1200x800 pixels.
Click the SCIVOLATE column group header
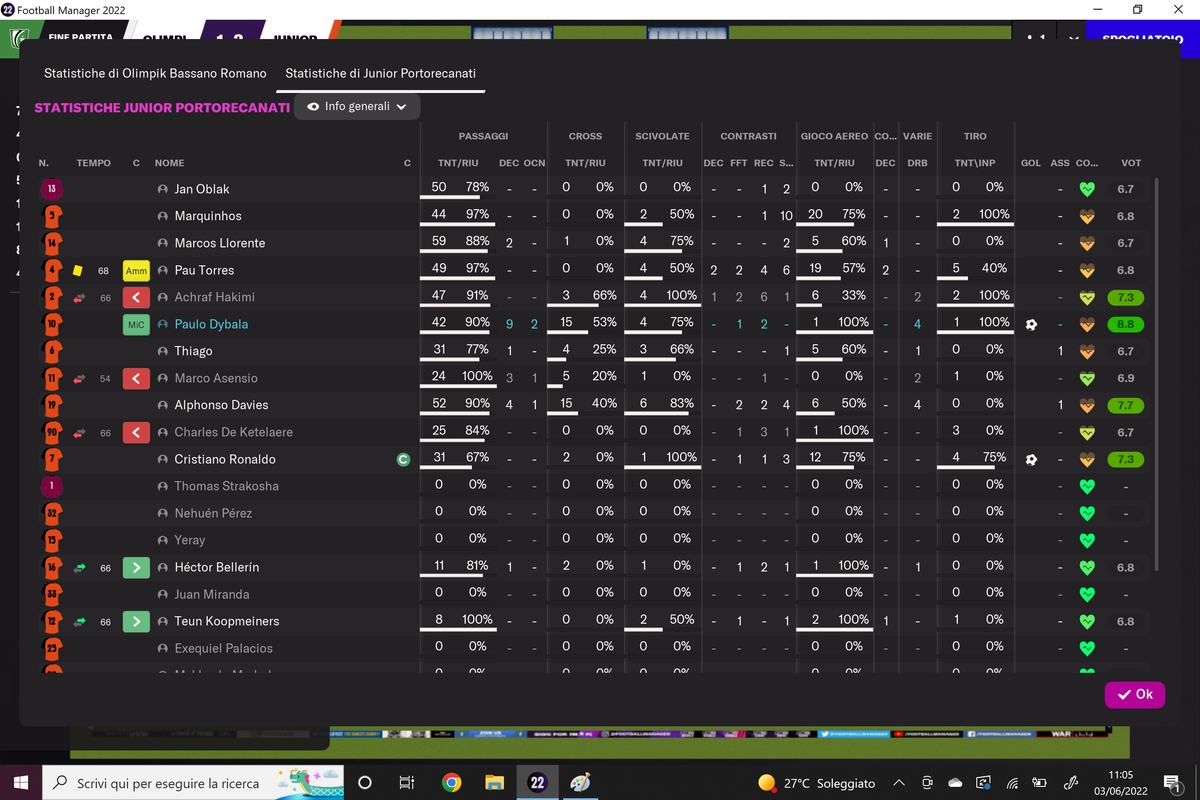(x=662, y=136)
